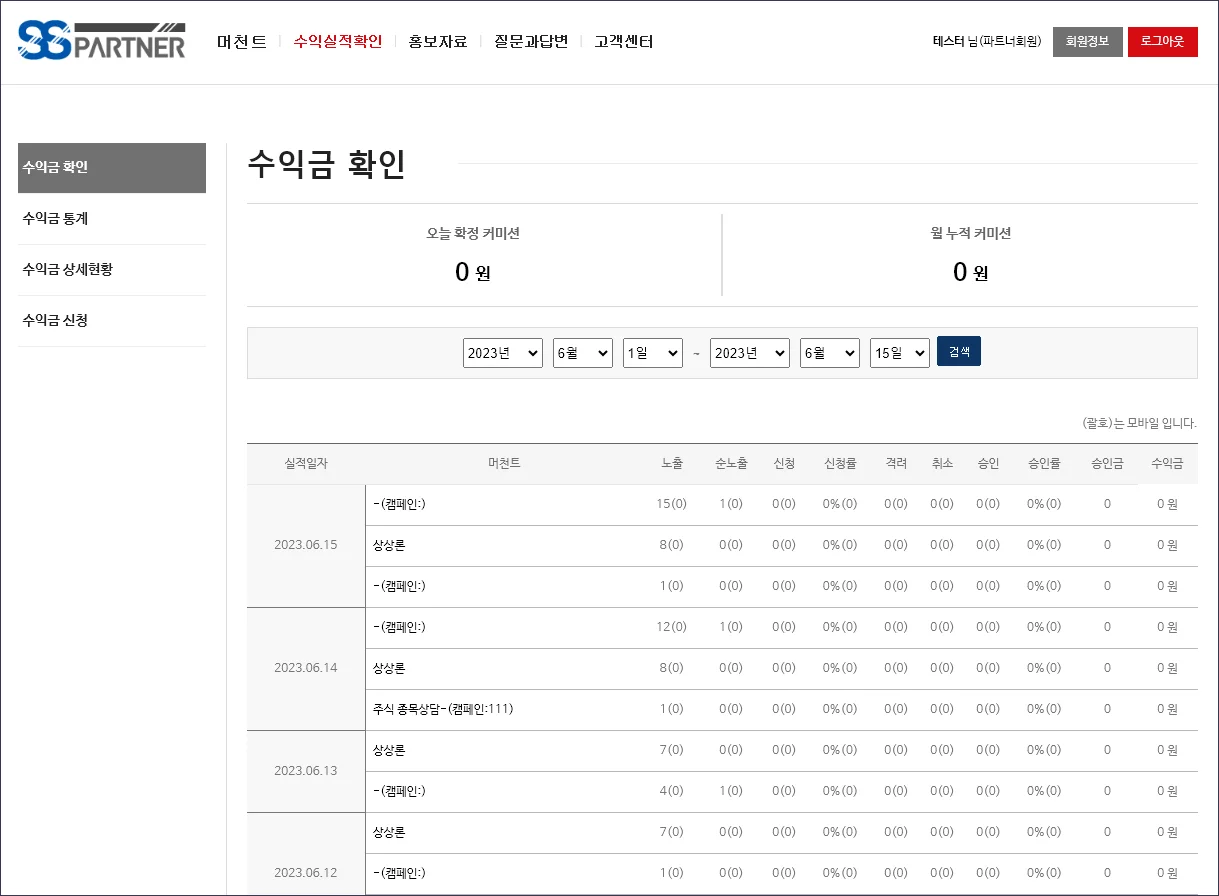Click the (괄호)는 모바일 입니다 note
The width and height of the screenshot is (1219, 896).
click(x=1140, y=423)
